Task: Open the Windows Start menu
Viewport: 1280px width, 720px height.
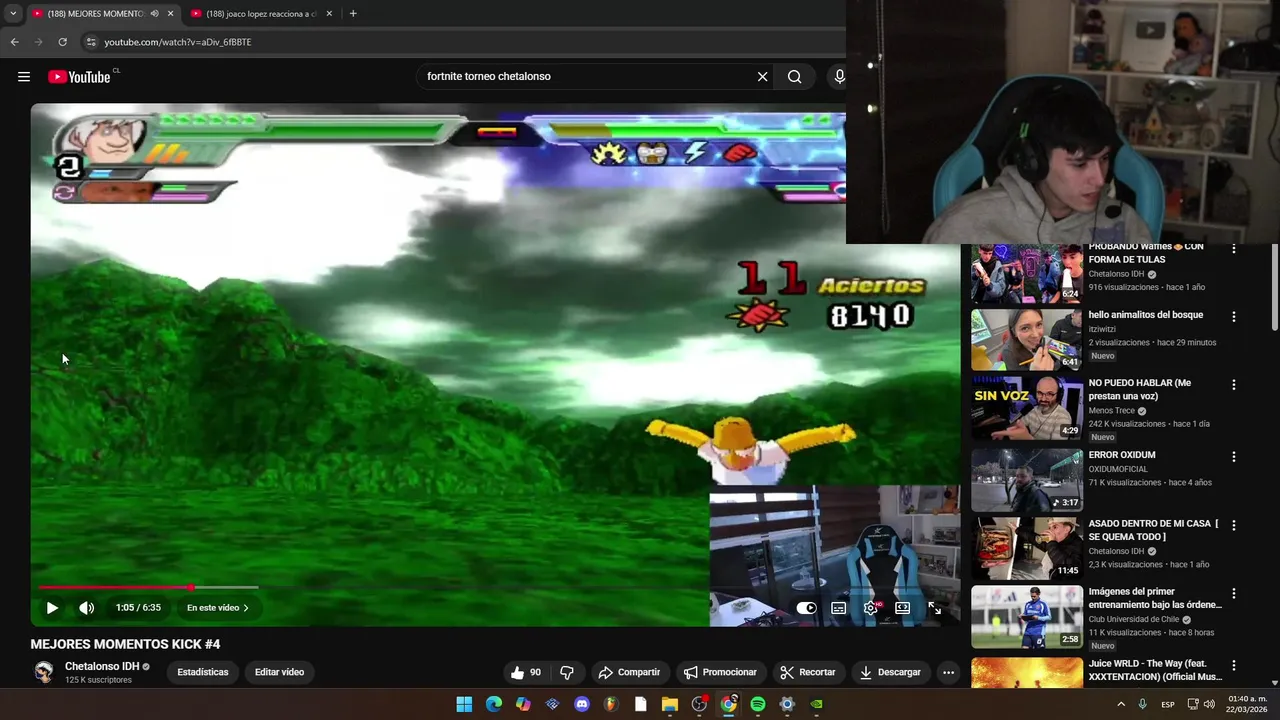Action: [464, 704]
